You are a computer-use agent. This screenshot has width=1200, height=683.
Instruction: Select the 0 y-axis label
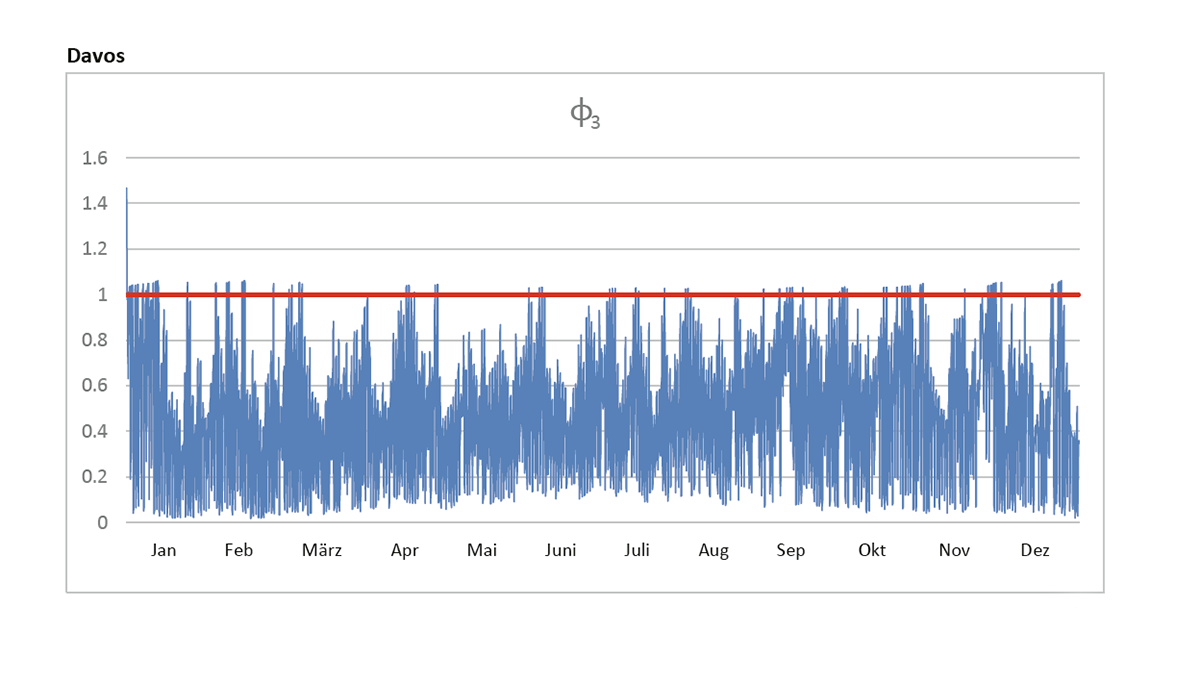coord(102,522)
